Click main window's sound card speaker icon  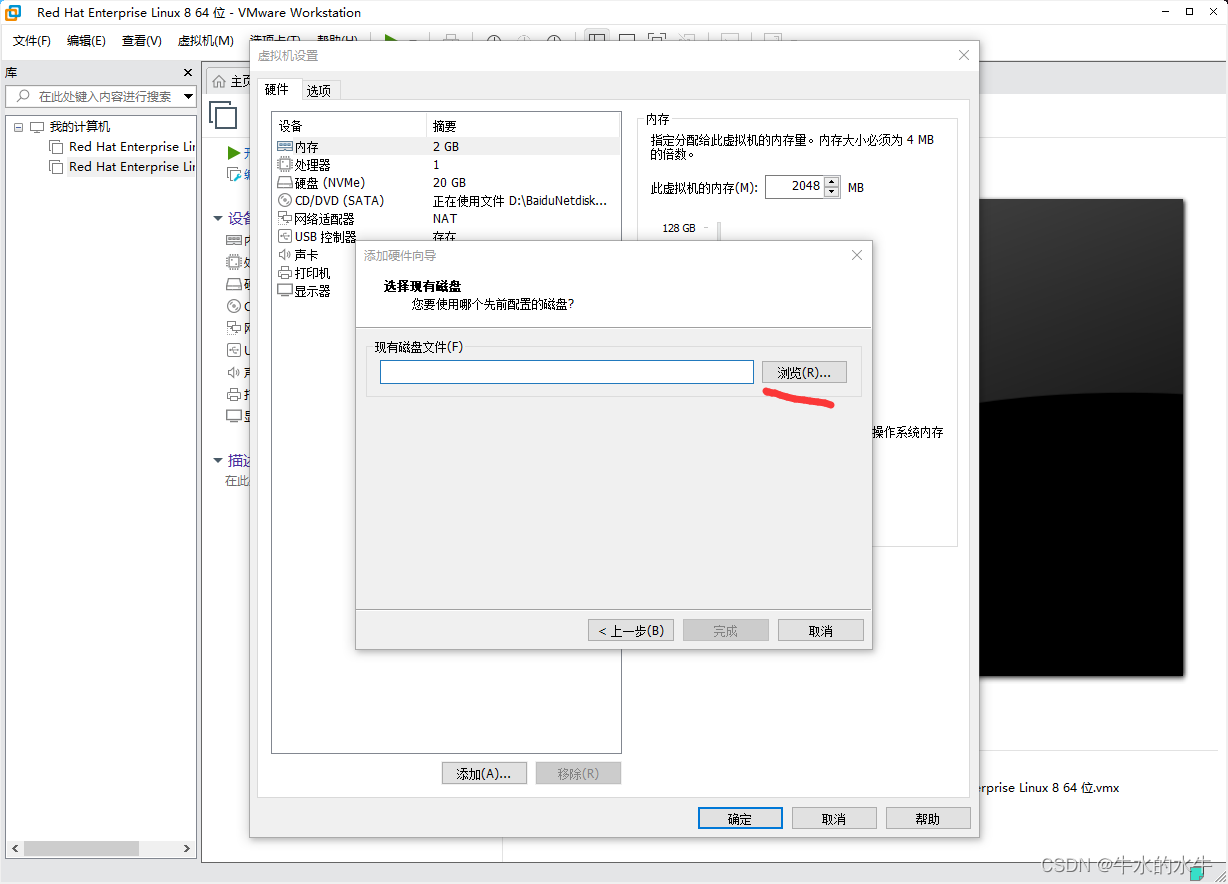234,372
